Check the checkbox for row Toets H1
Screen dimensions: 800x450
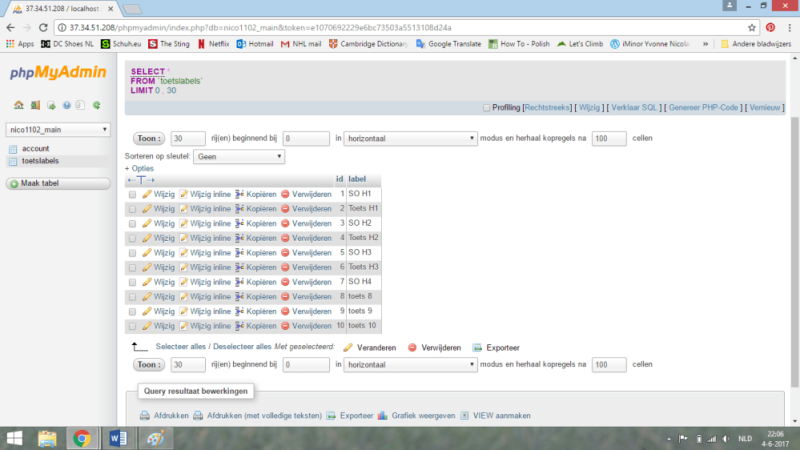[x=133, y=209]
